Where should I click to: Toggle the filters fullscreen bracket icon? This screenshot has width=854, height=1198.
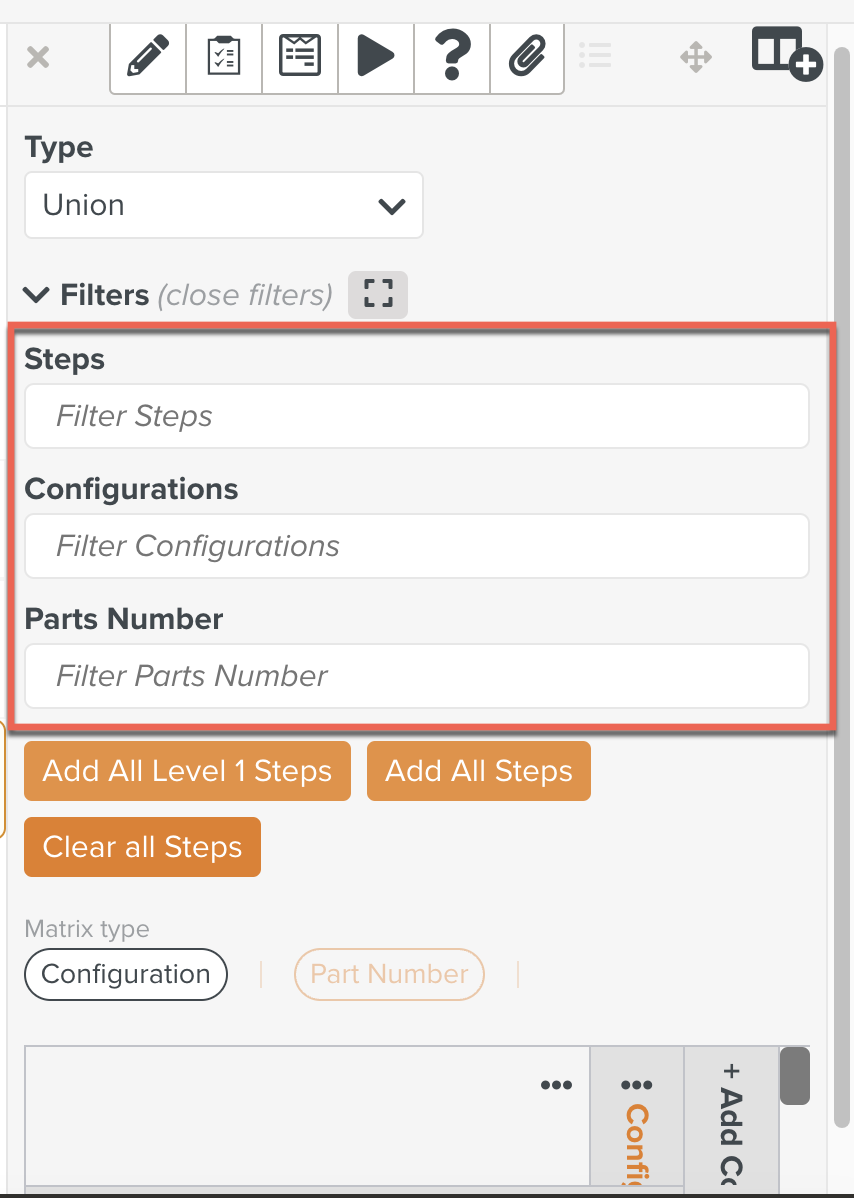(378, 294)
